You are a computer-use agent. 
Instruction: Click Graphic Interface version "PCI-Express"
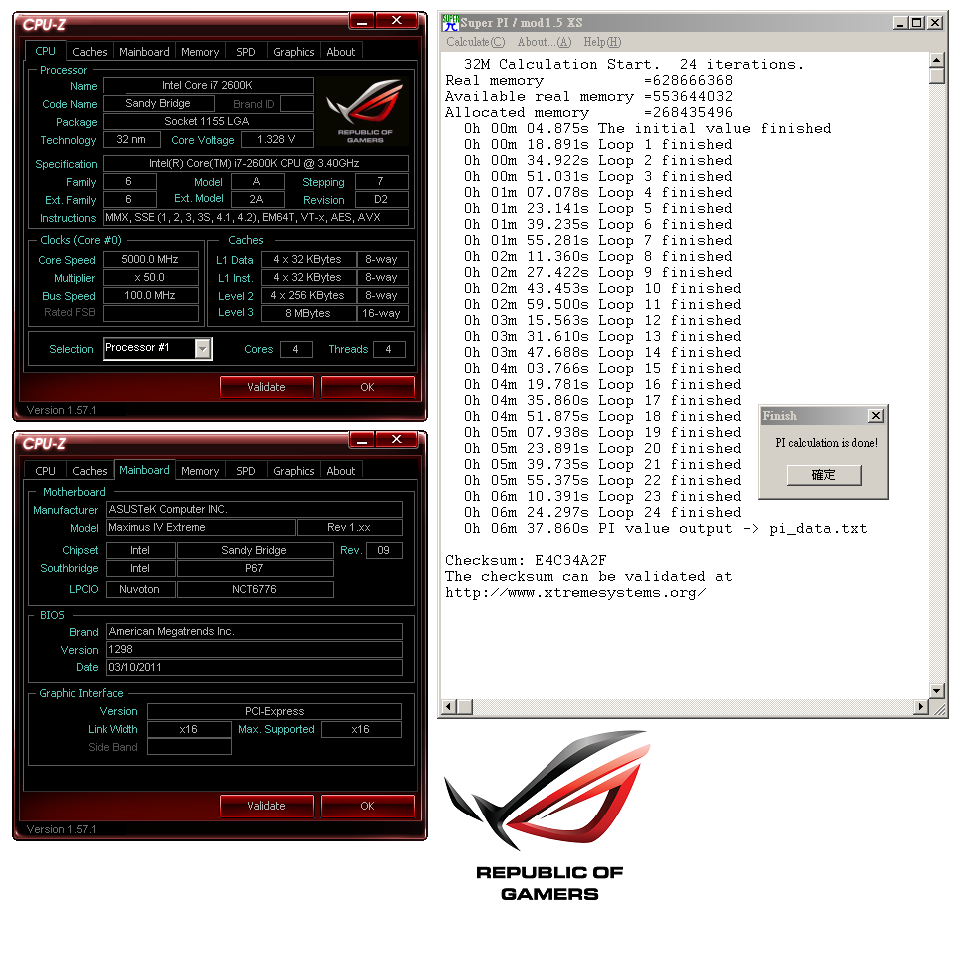tap(275, 711)
